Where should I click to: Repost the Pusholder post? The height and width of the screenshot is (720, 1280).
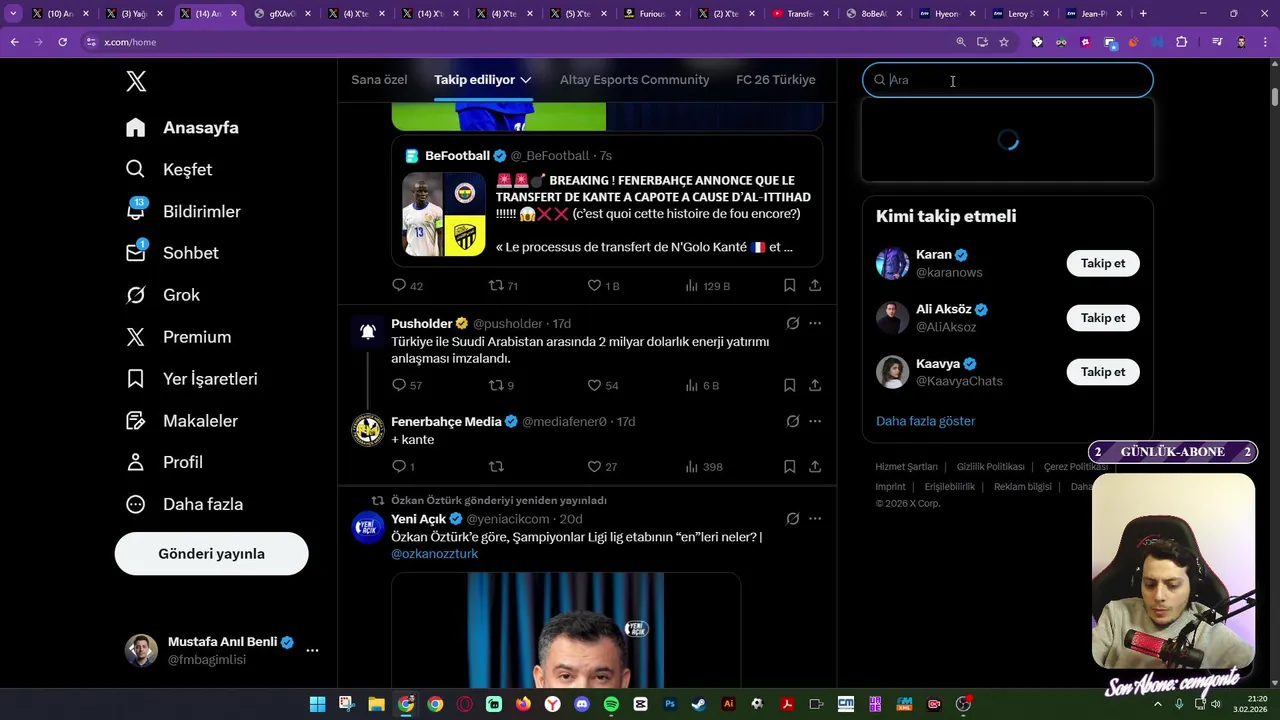point(501,385)
